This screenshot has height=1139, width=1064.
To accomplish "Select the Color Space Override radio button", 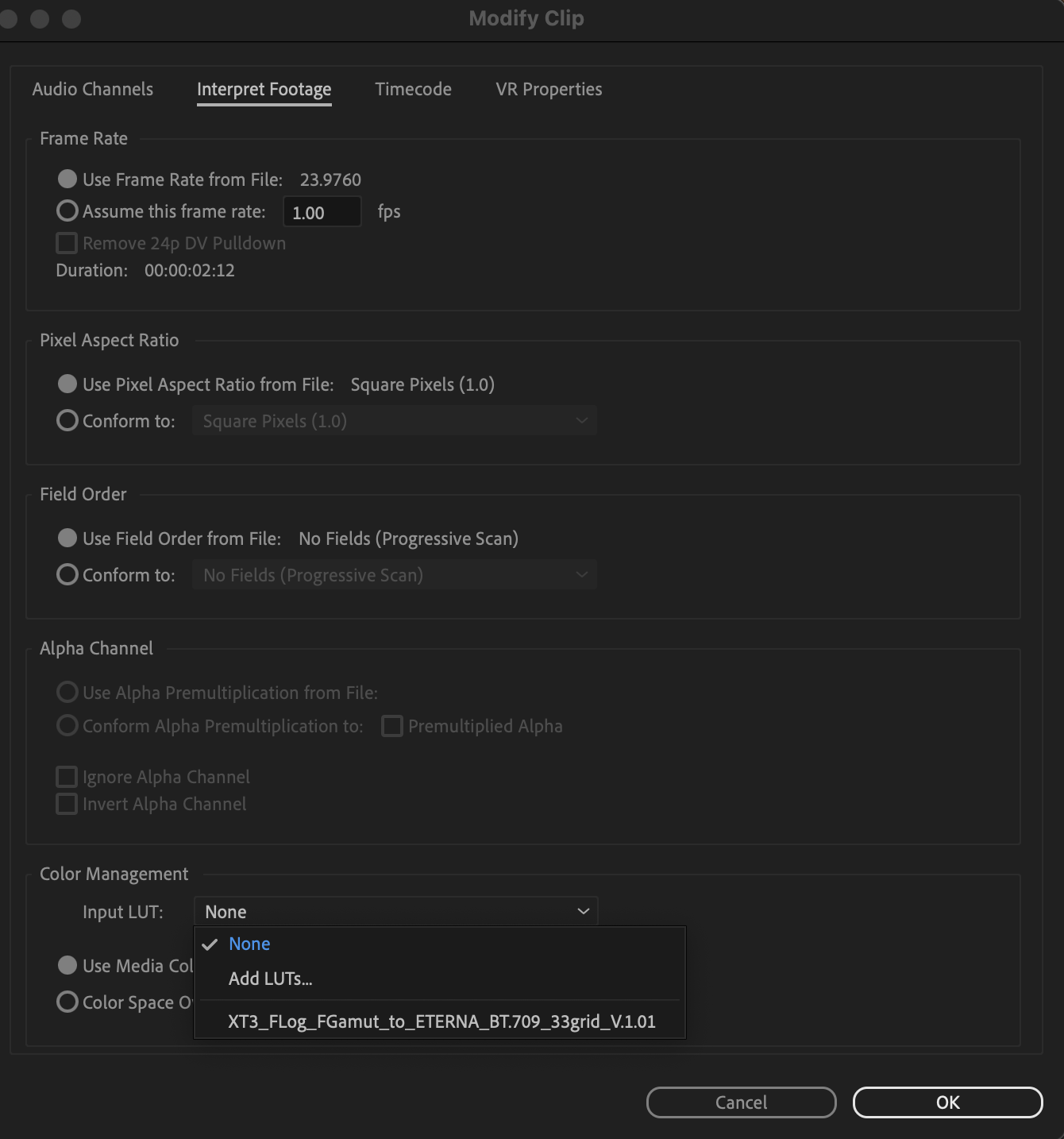I will pos(67,1002).
